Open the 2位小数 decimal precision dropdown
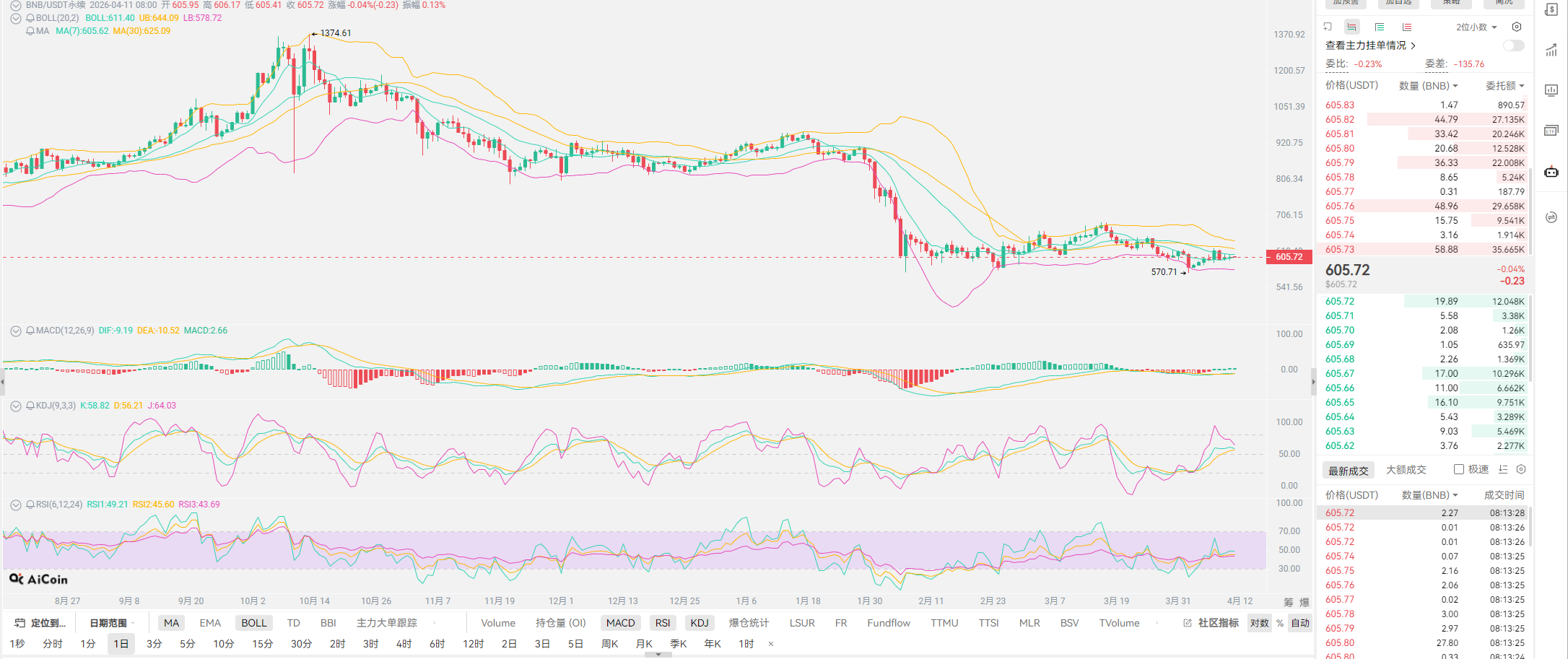 tap(1476, 27)
